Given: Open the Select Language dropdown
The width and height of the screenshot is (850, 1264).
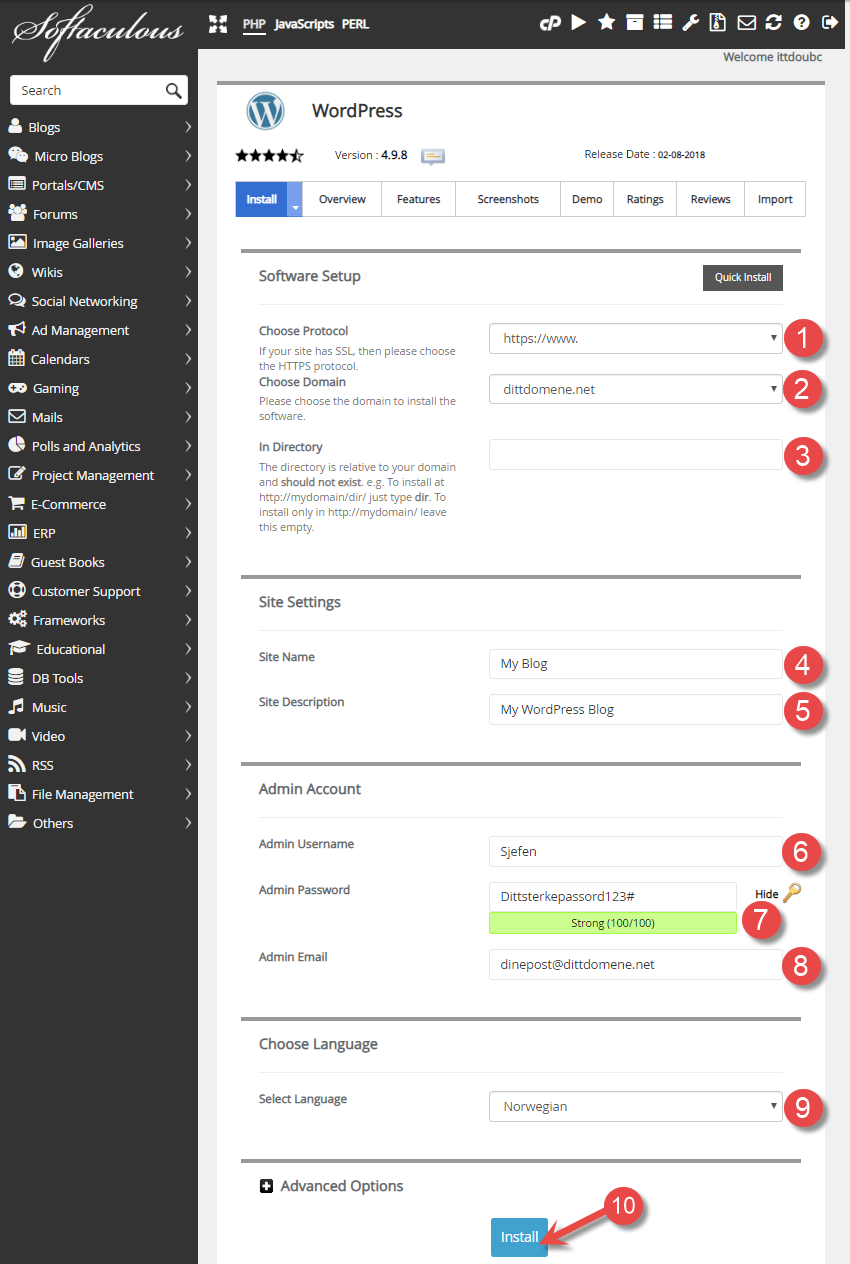Looking at the screenshot, I should tap(635, 1107).
